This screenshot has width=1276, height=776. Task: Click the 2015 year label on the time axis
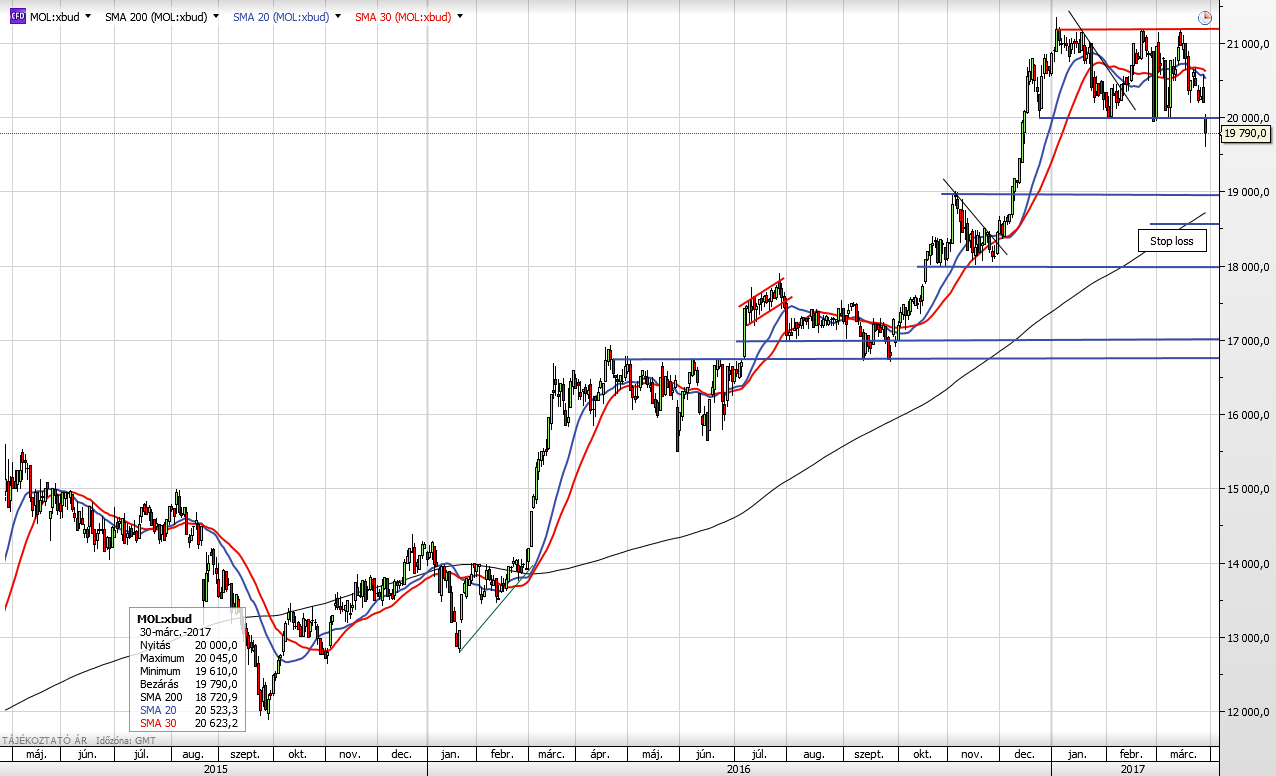click(x=216, y=768)
